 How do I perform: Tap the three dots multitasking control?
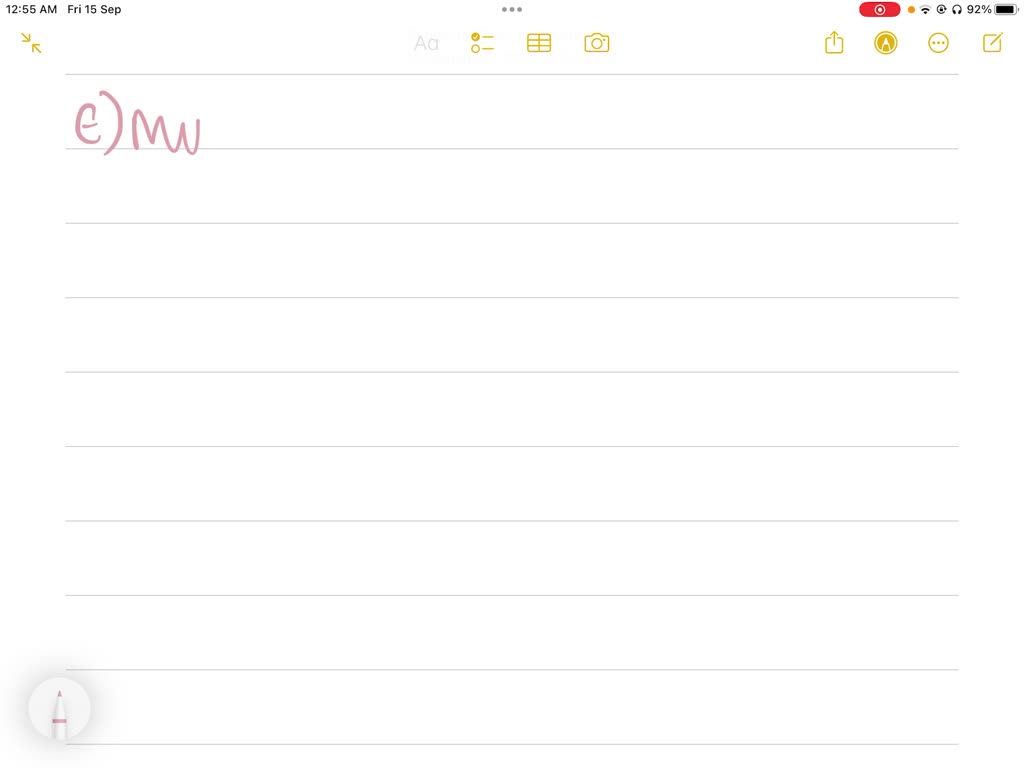click(511, 9)
